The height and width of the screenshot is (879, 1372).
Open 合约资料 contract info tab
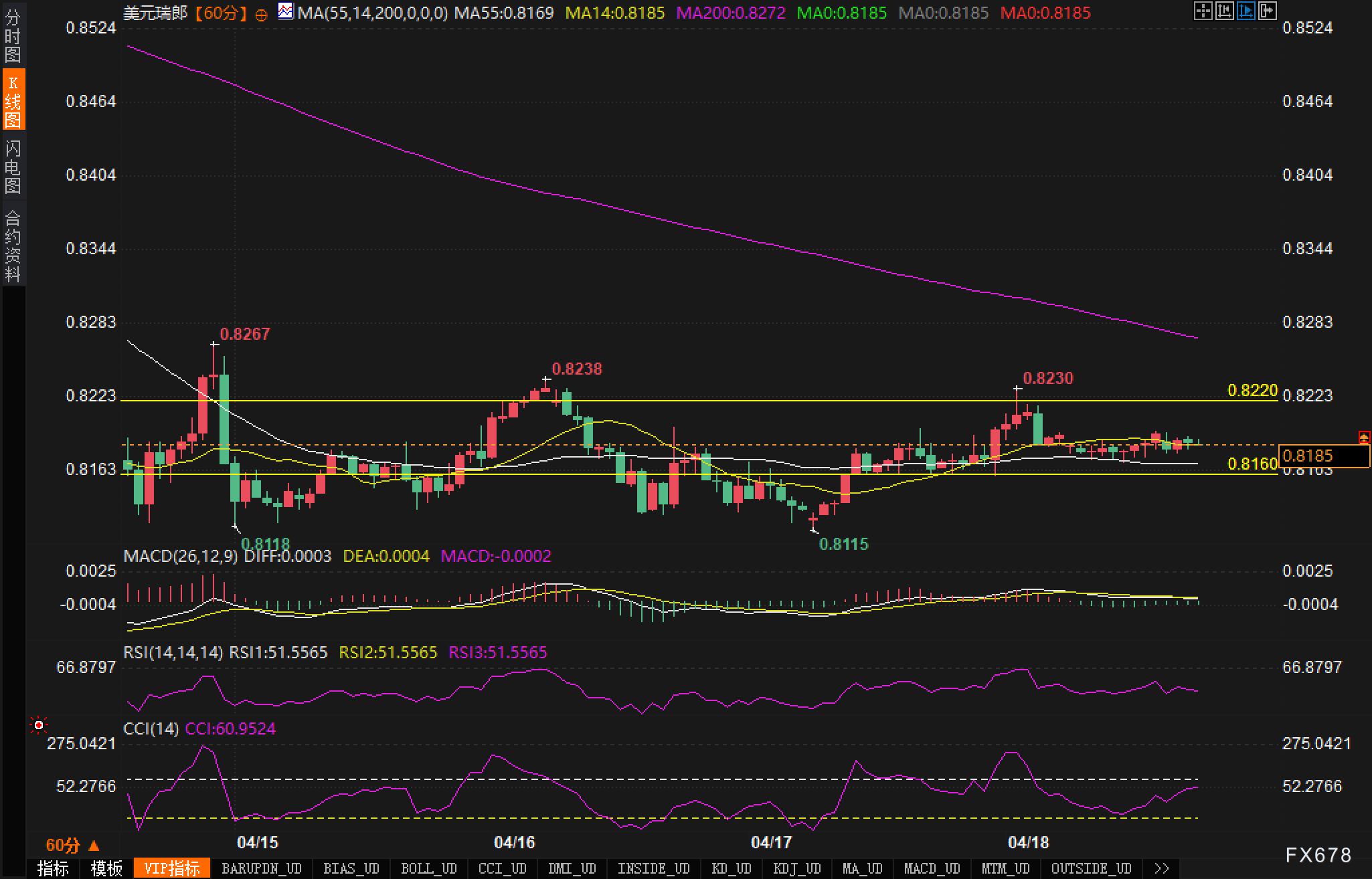13,246
